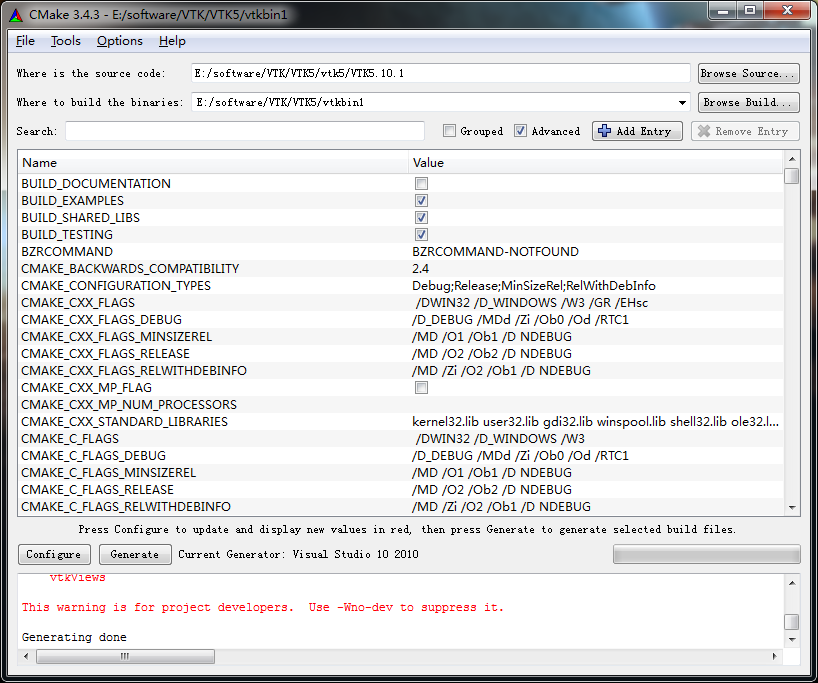This screenshot has height=683, width=818.
Task: Click the Name column header
Action: (x=213, y=163)
